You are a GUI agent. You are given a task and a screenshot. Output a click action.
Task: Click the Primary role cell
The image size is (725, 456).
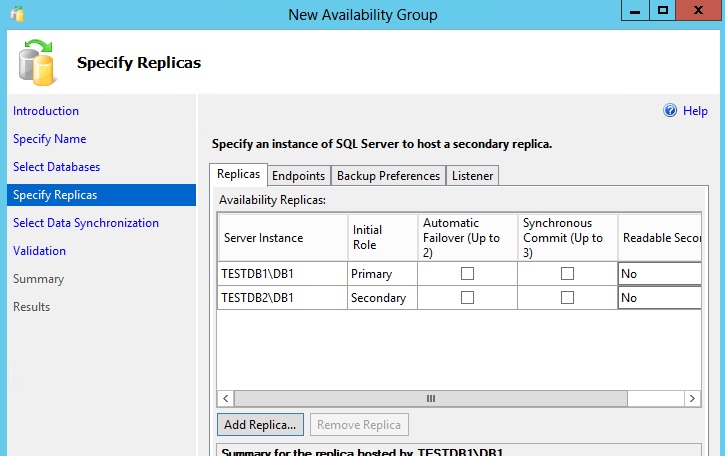click(x=382, y=273)
